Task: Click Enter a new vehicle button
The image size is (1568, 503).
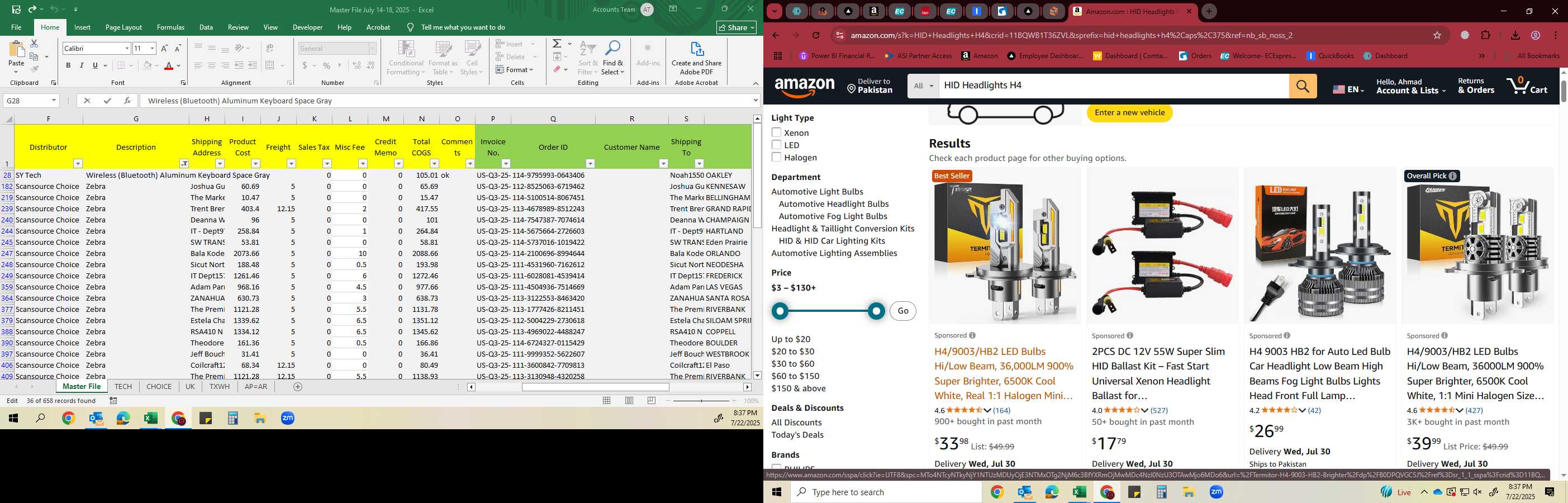Action: (1130, 113)
